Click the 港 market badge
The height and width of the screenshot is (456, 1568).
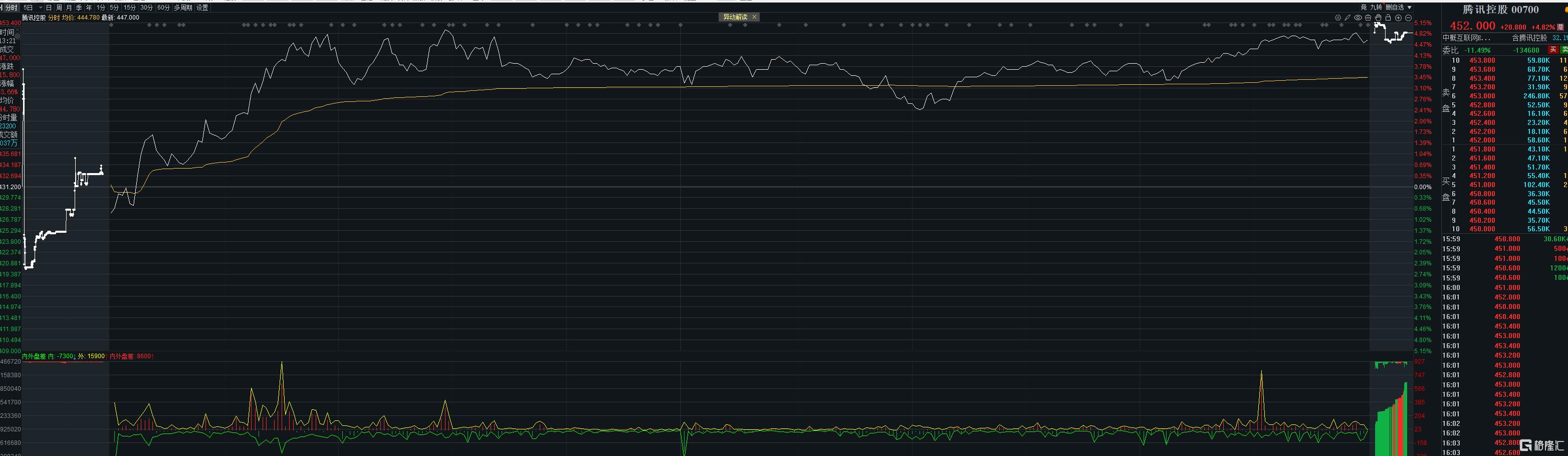(1560, 28)
